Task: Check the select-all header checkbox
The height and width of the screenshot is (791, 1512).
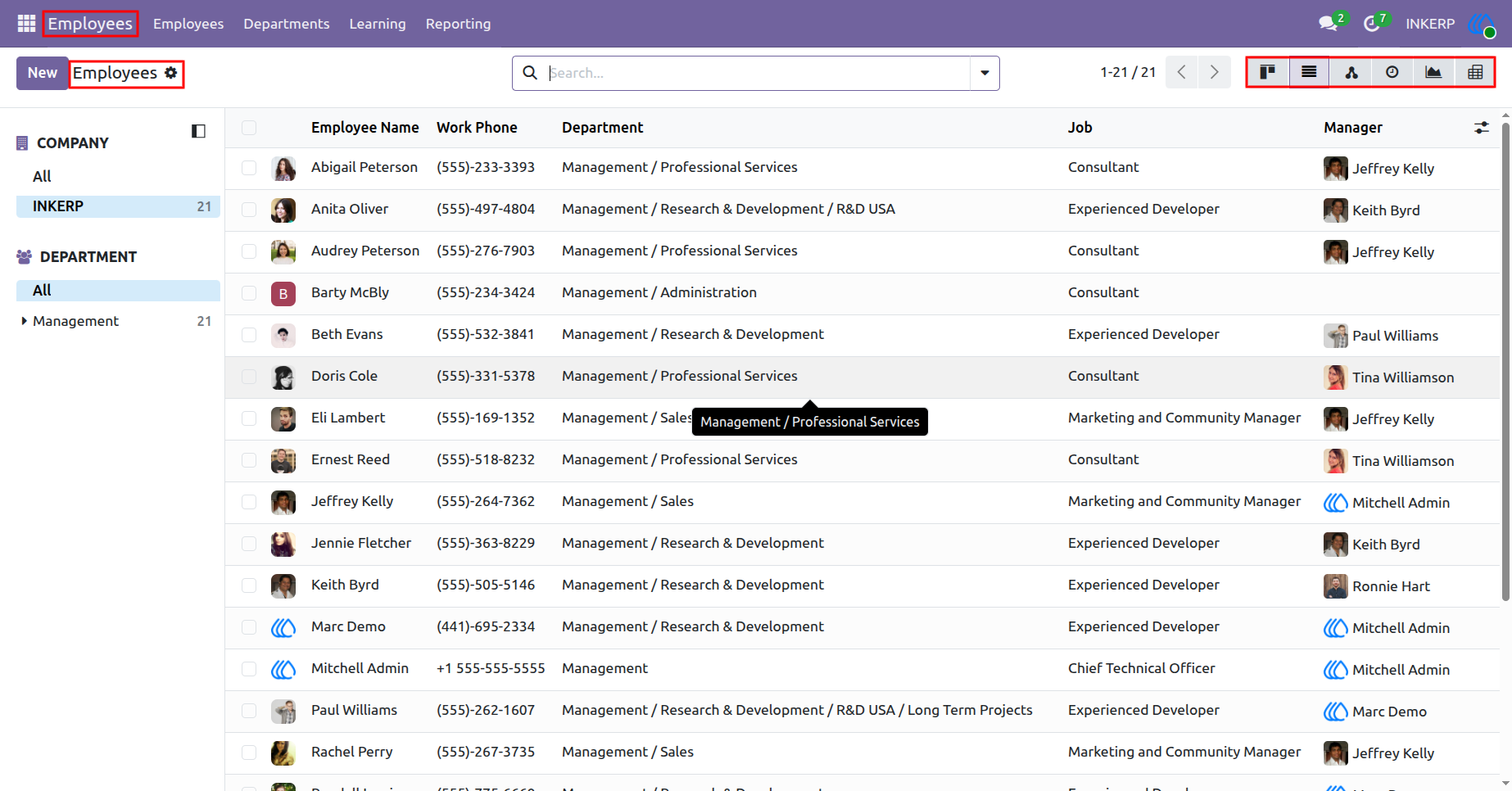Action: [249, 128]
